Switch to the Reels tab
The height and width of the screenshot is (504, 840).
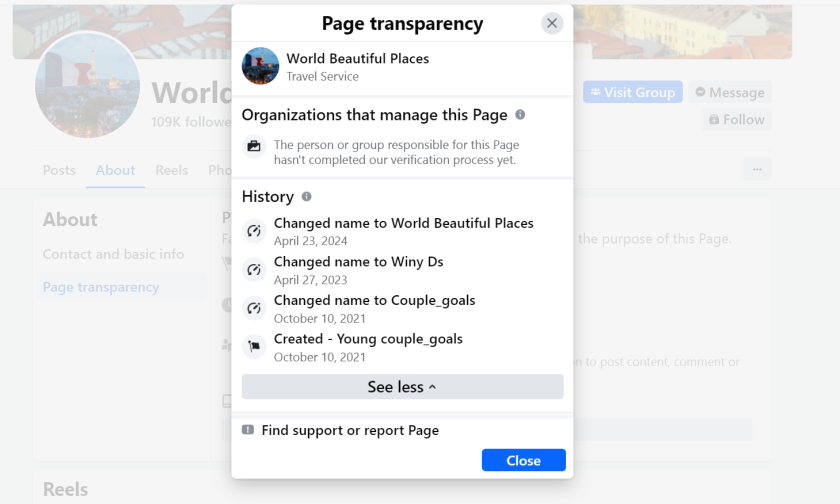[x=171, y=170]
